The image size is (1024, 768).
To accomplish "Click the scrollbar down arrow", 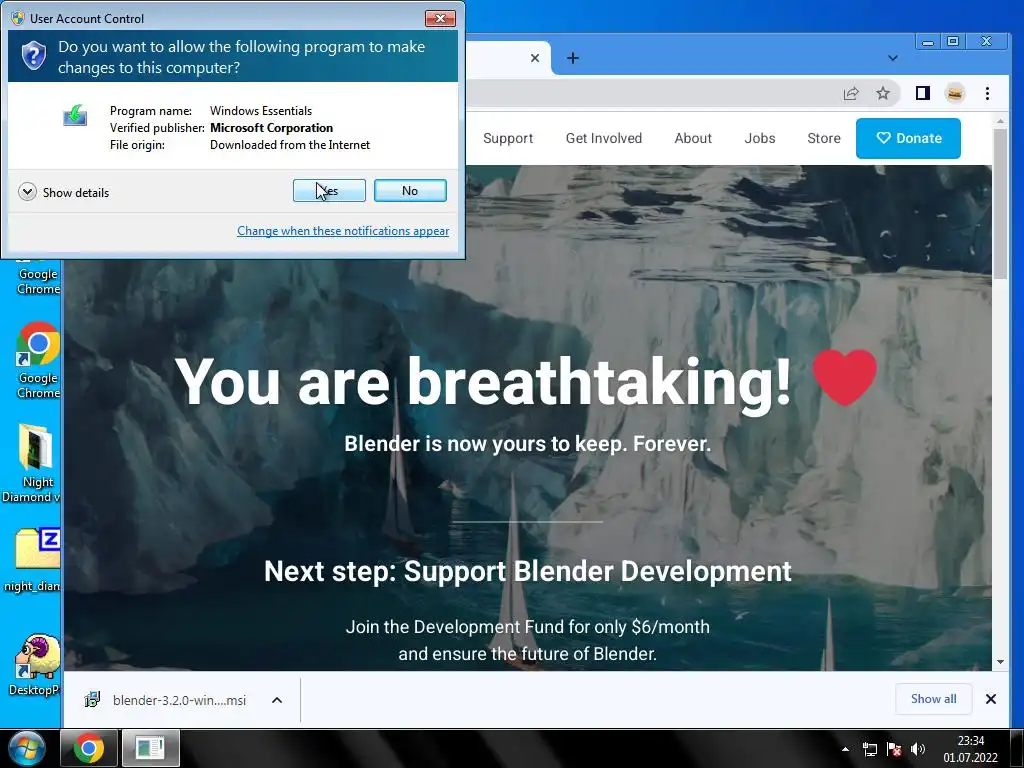I will [1000, 662].
